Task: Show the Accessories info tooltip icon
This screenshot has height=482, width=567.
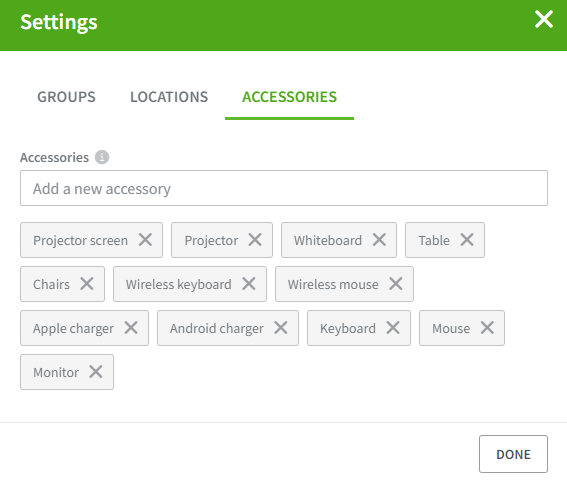Action: coord(102,157)
